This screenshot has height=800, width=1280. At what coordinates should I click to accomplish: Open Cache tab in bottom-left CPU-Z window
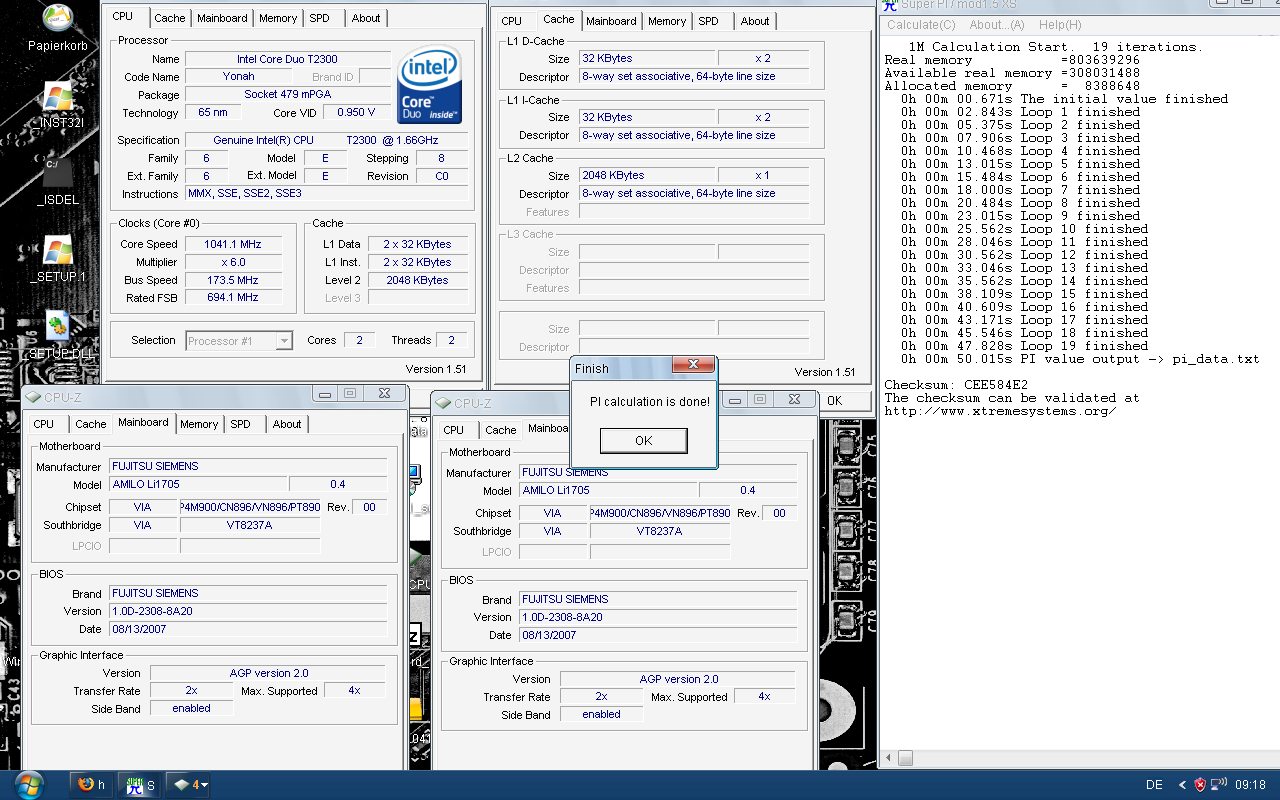pos(91,424)
